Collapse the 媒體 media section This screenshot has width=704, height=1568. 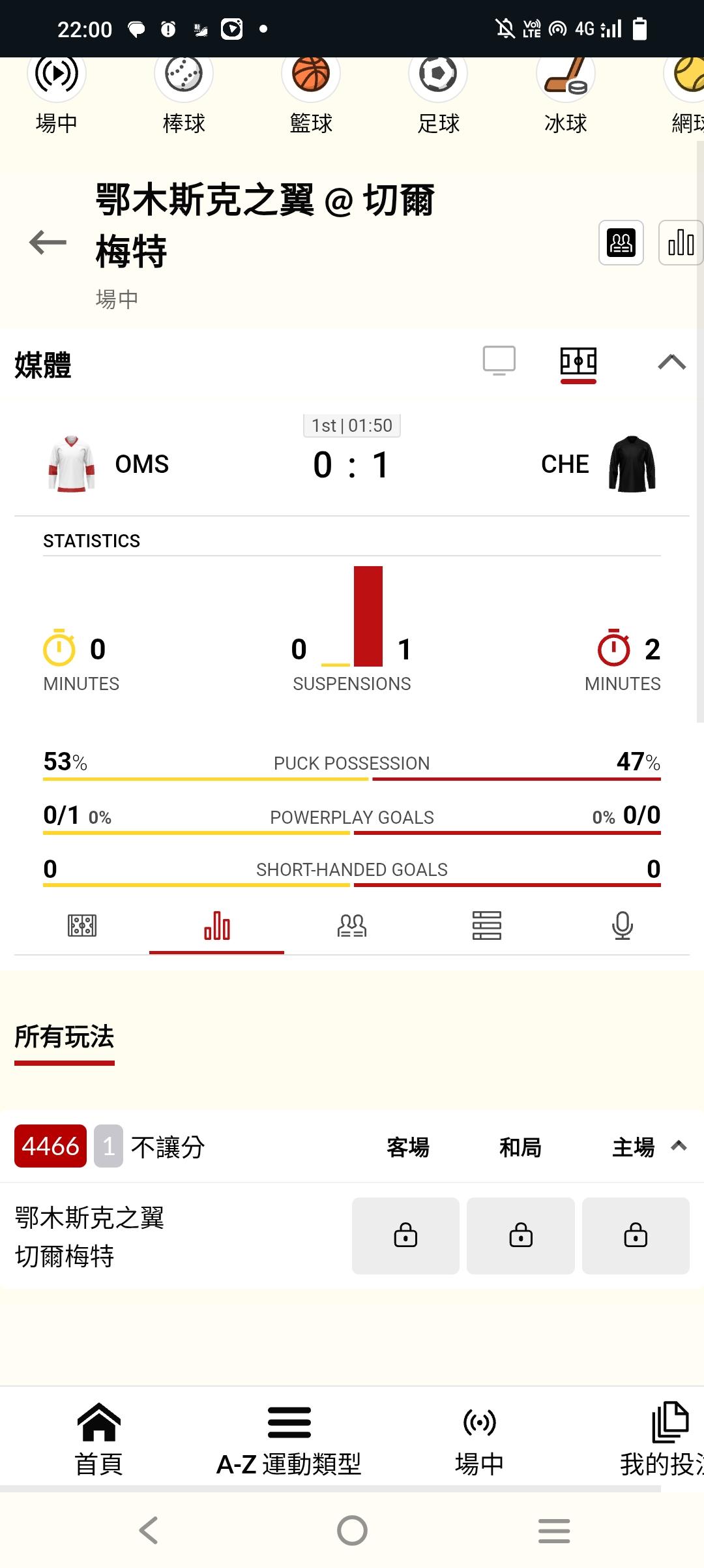671,362
